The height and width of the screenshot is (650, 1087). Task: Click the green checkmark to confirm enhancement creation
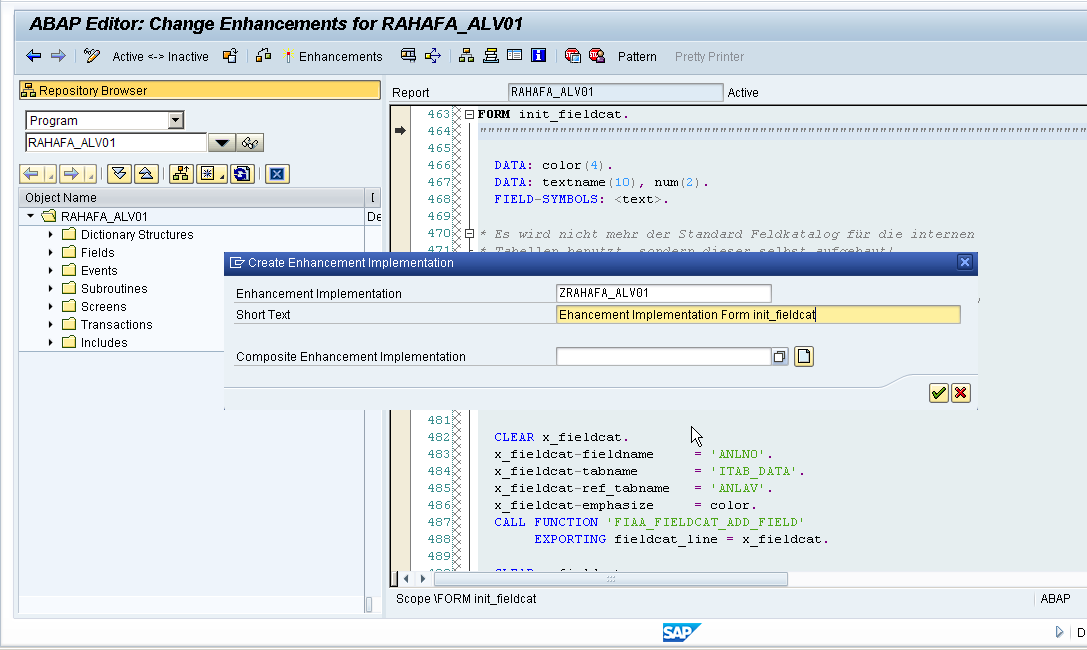(x=938, y=392)
